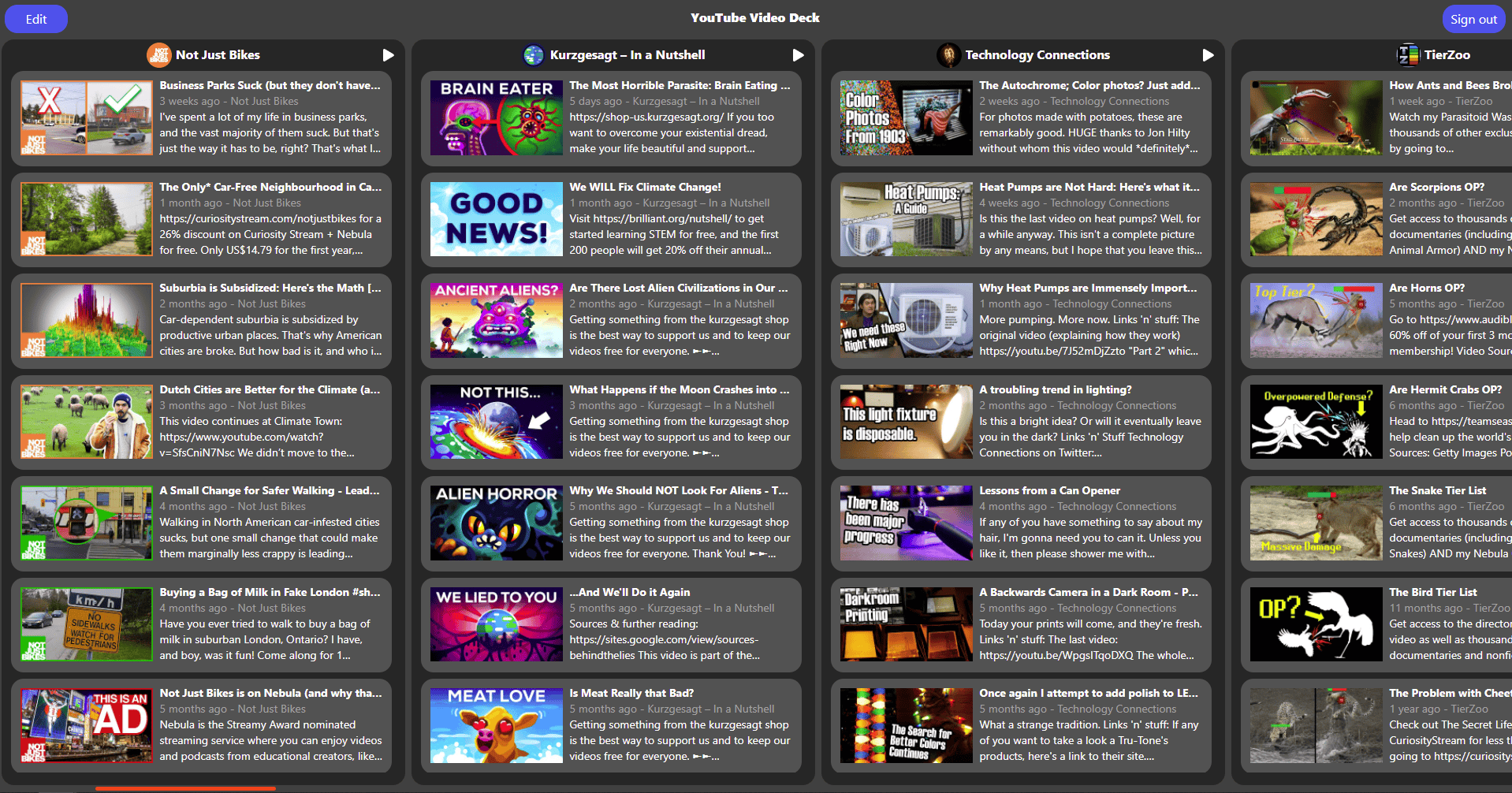Open 'We need these Right Now' thumbnail
This screenshot has height=793, width=1512.
click(907, 320)
